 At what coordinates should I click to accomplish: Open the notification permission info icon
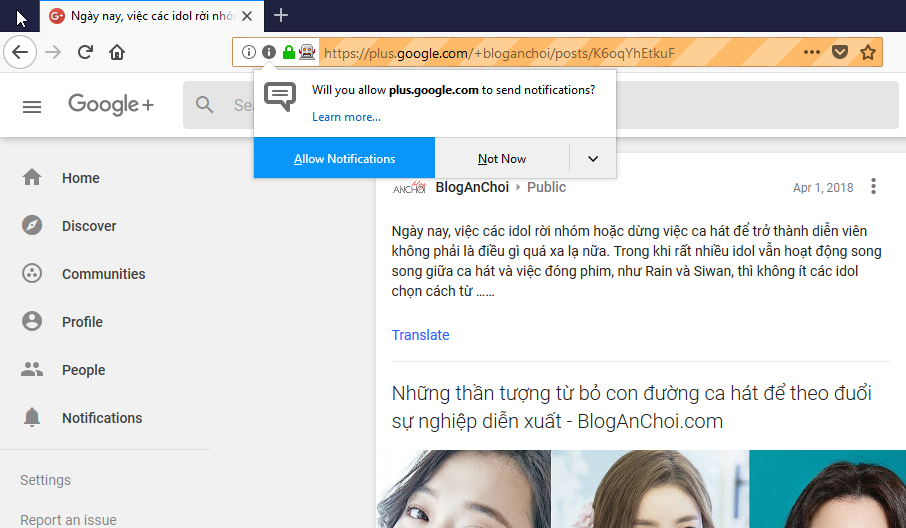click(x=269, y=52)
